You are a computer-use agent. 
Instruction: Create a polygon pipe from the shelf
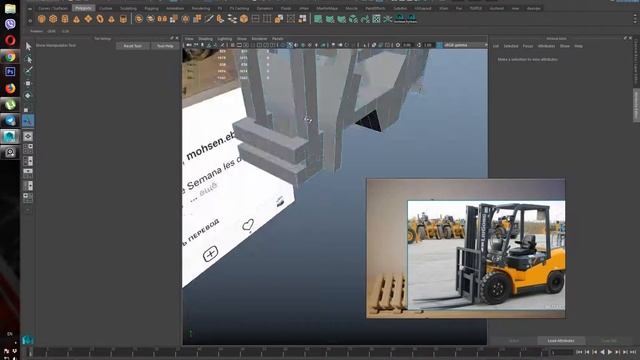coord(123,19)
